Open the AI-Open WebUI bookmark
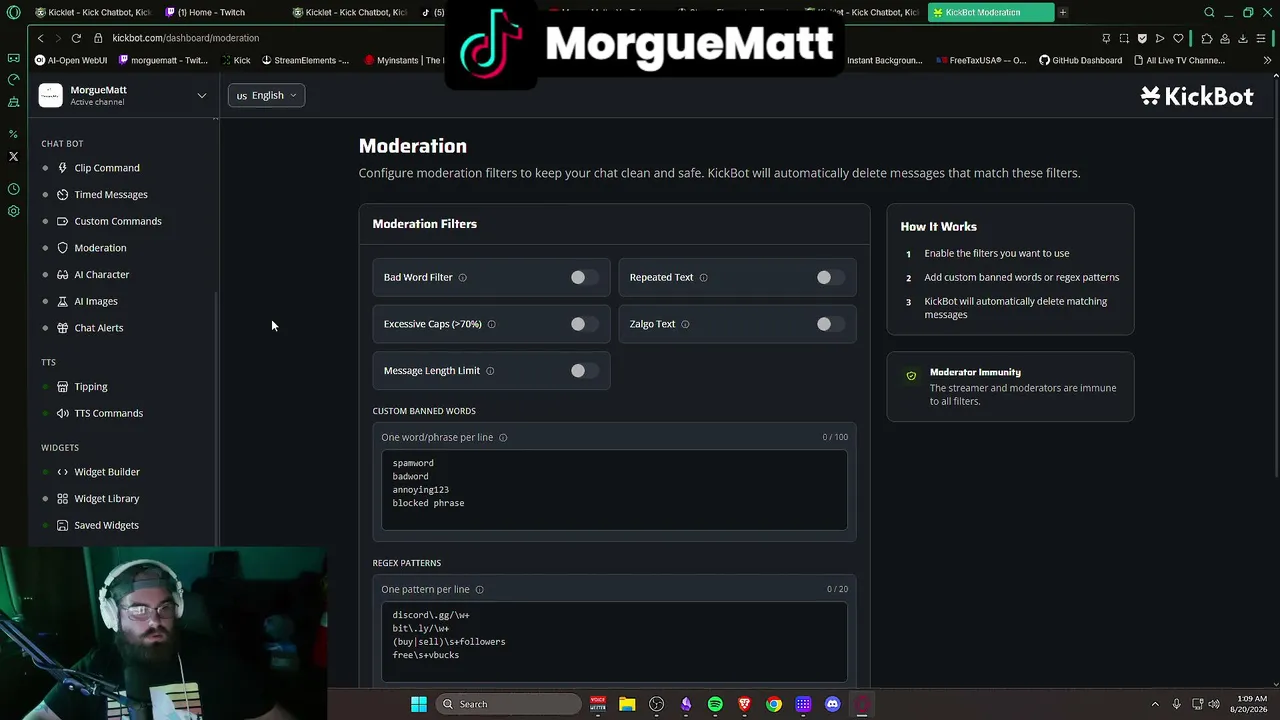The height and width of the screenshot is (720, 1280). tap(71, 60)
